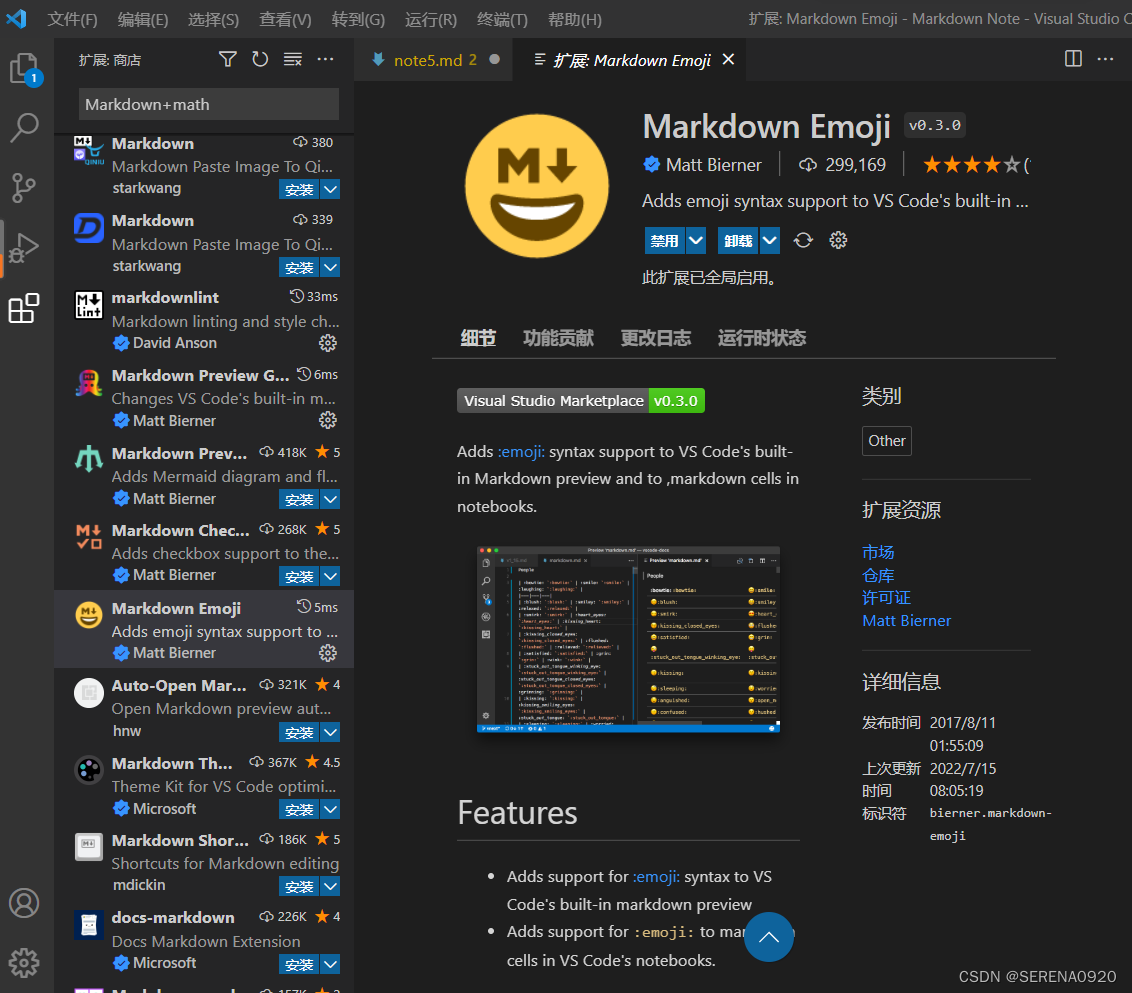Install the docs-markdown extension
1132x993 pixels.
pos(299,964)
